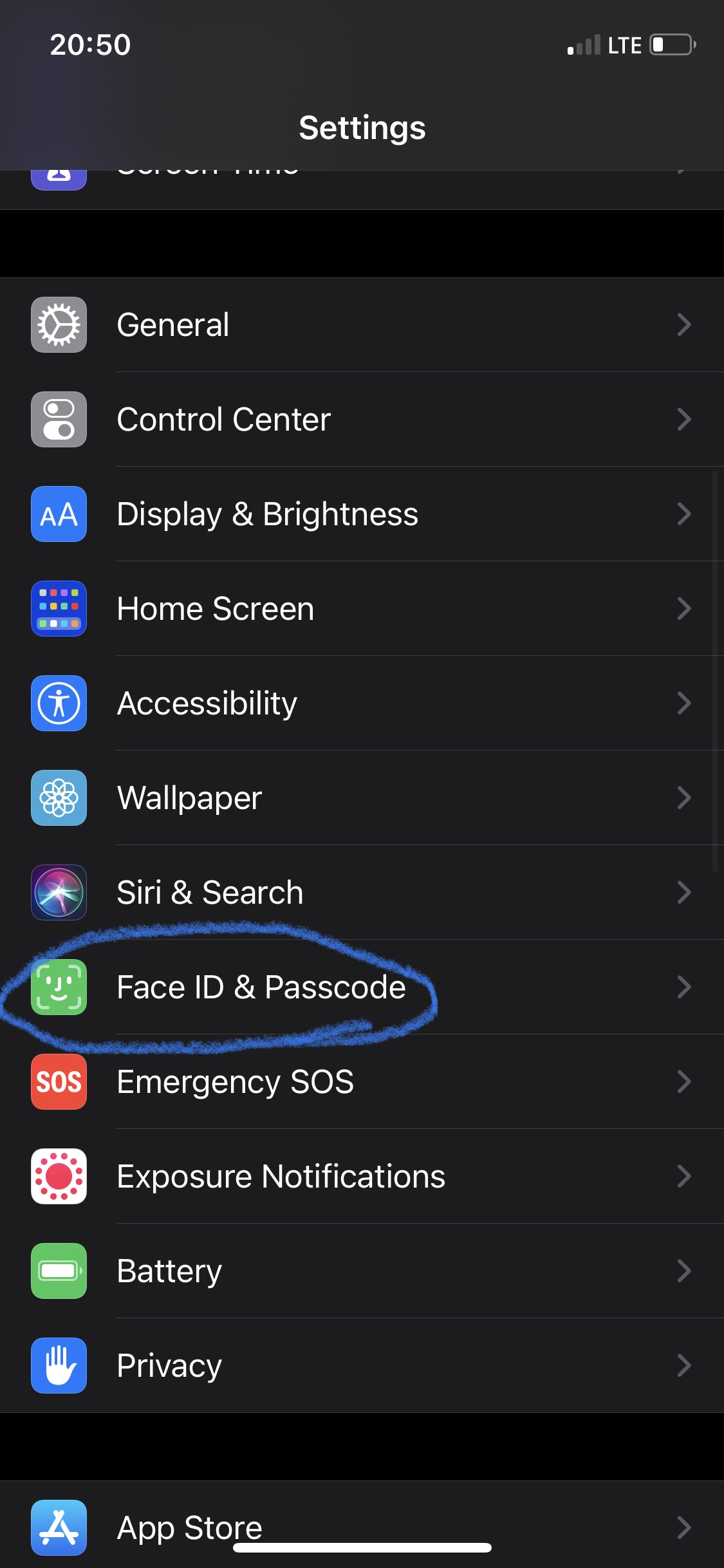Tap the Privacy hand icon

pyautogui.click(x=59, y=1365)
